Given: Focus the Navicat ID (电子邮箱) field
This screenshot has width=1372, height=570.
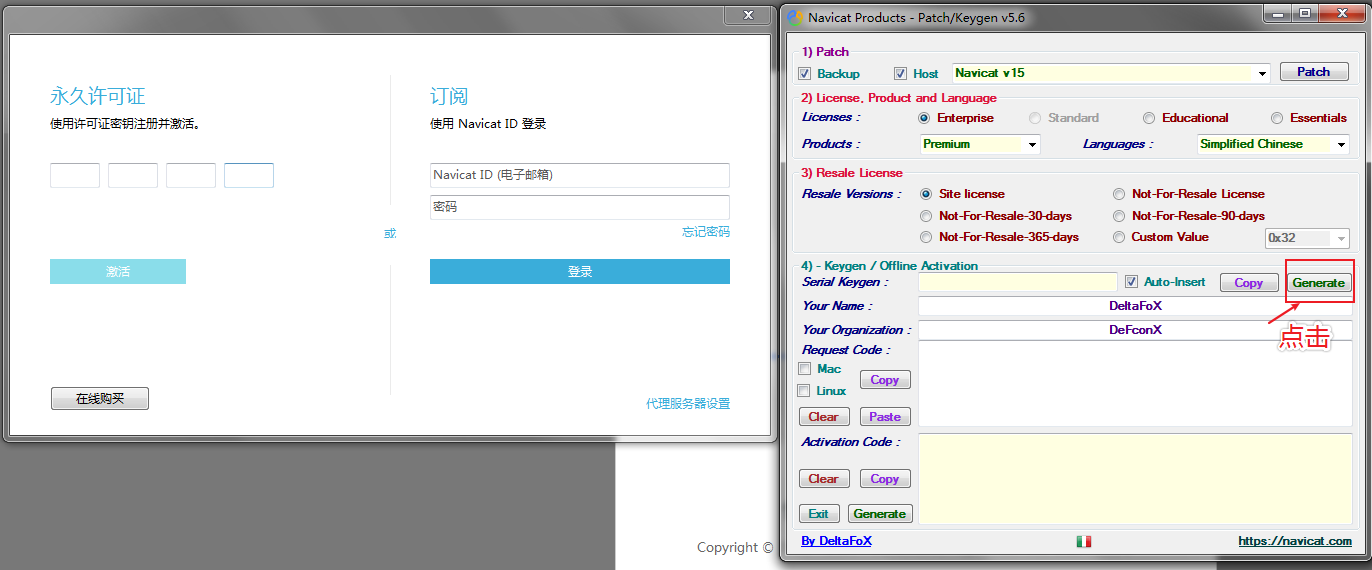Looking at the screenshot, I should pos(580,175).
